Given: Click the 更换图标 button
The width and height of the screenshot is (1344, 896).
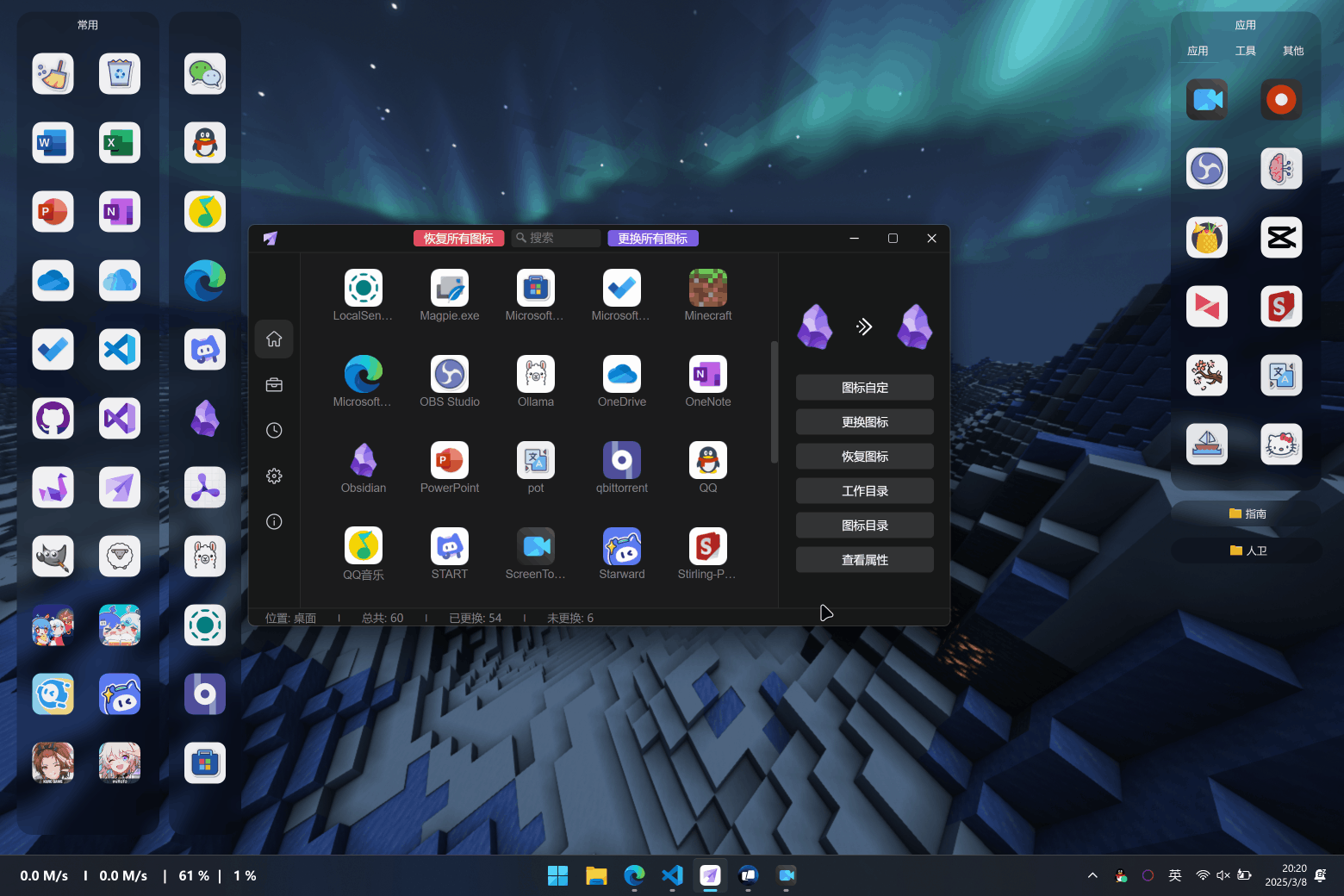Looking at the screenshot, I should point(865,422).
